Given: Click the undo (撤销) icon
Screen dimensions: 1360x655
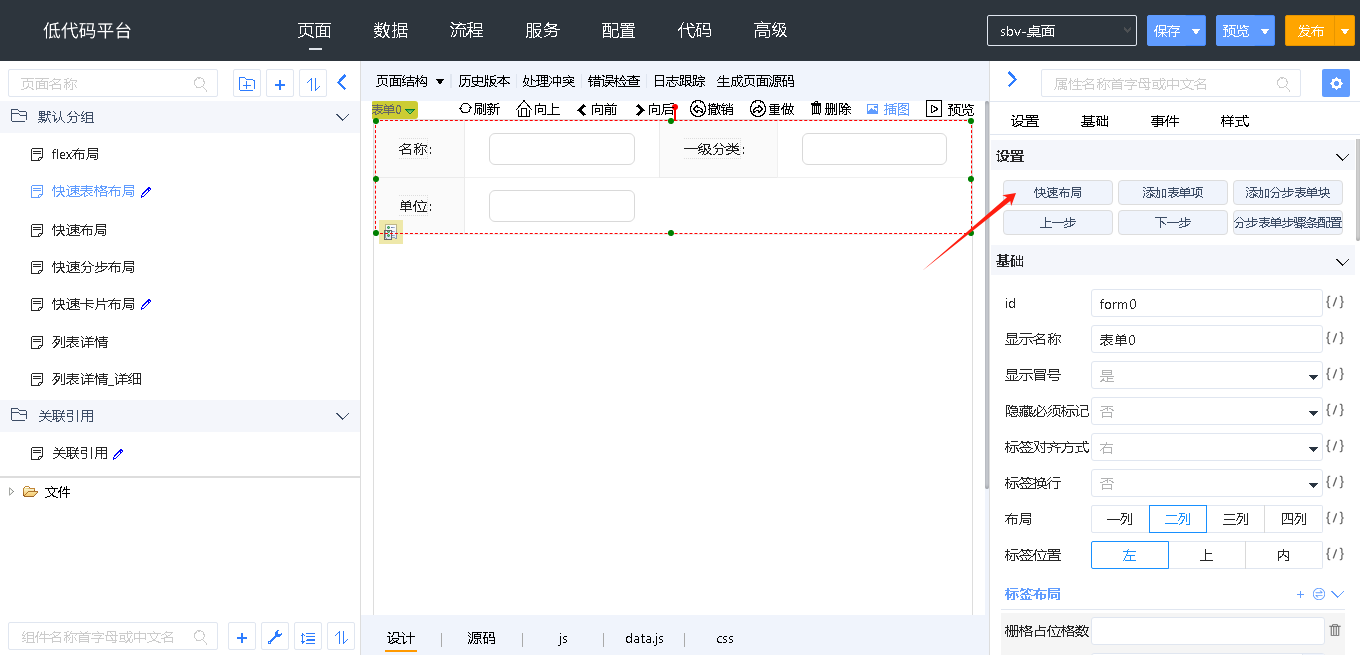Looking at the screenshot, I should click(x=698, y=109).
